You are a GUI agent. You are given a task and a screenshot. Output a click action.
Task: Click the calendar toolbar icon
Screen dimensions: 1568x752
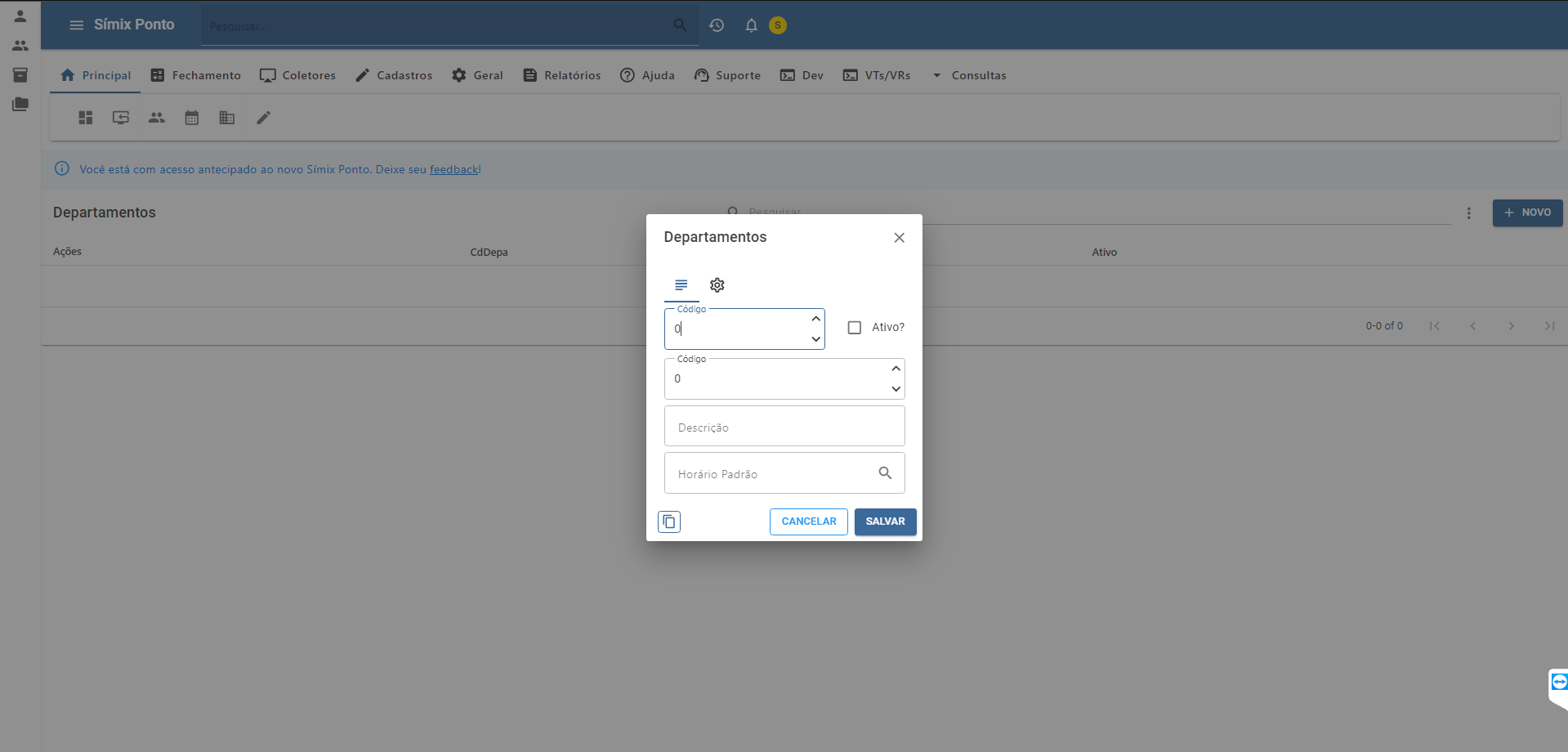point(192,118)
